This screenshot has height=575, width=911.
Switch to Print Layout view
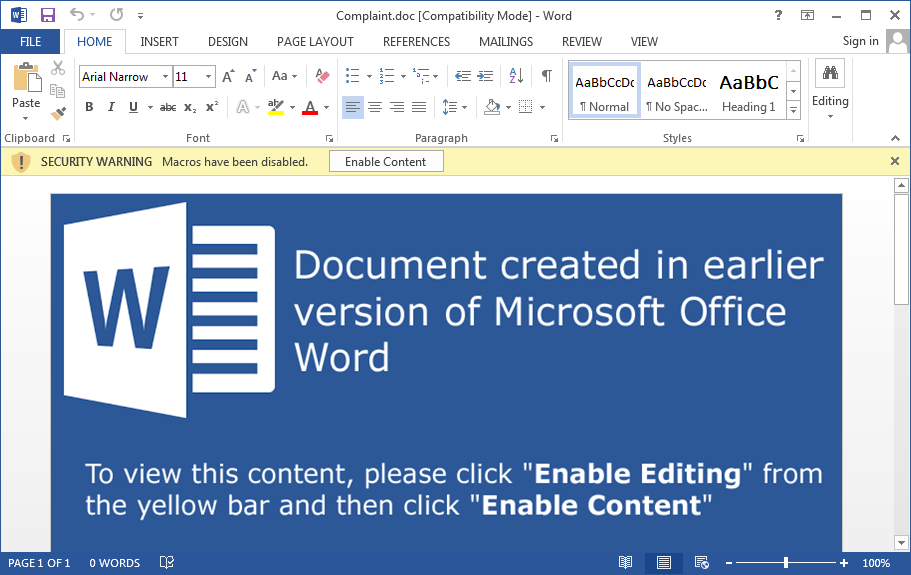click(663, 562)
